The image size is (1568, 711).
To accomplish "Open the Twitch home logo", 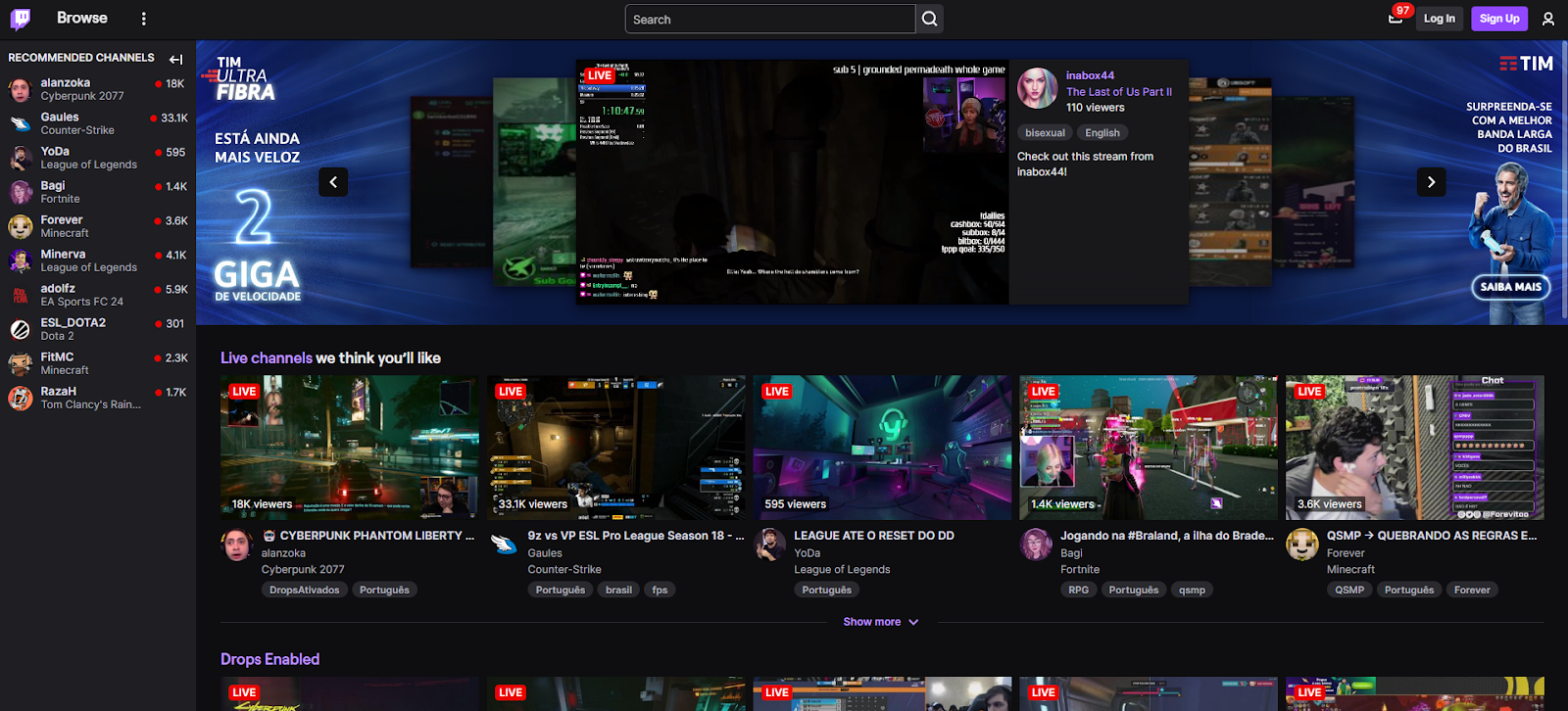I will pos(21,19).
